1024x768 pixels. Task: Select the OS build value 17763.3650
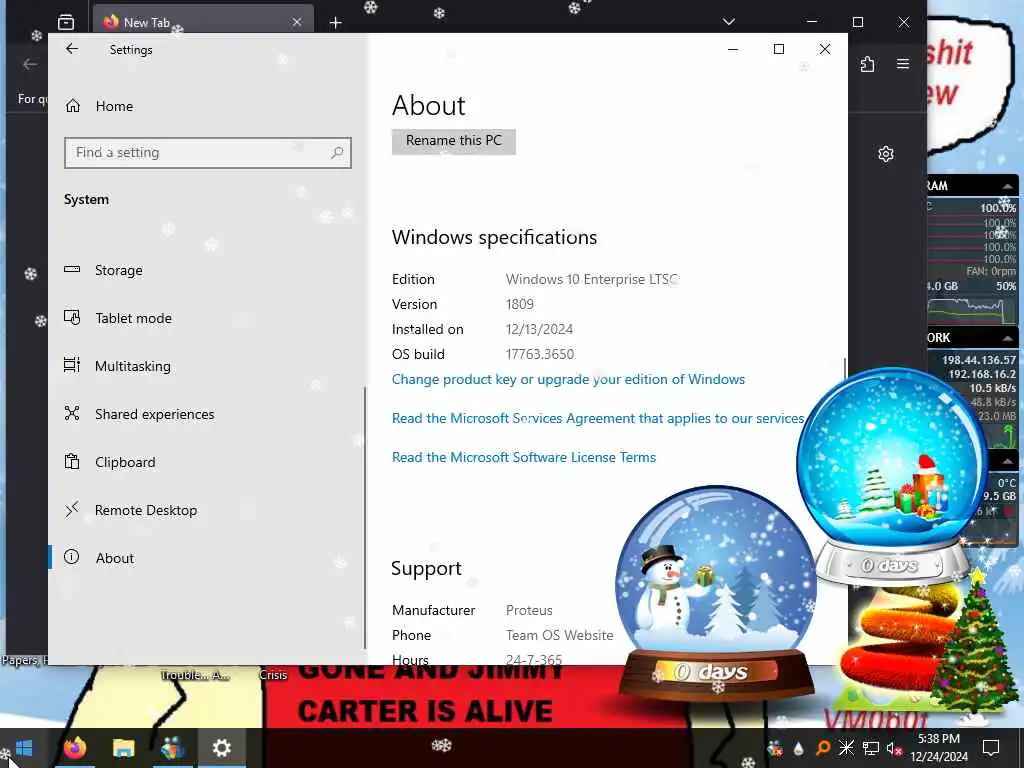tap(540, 354)
